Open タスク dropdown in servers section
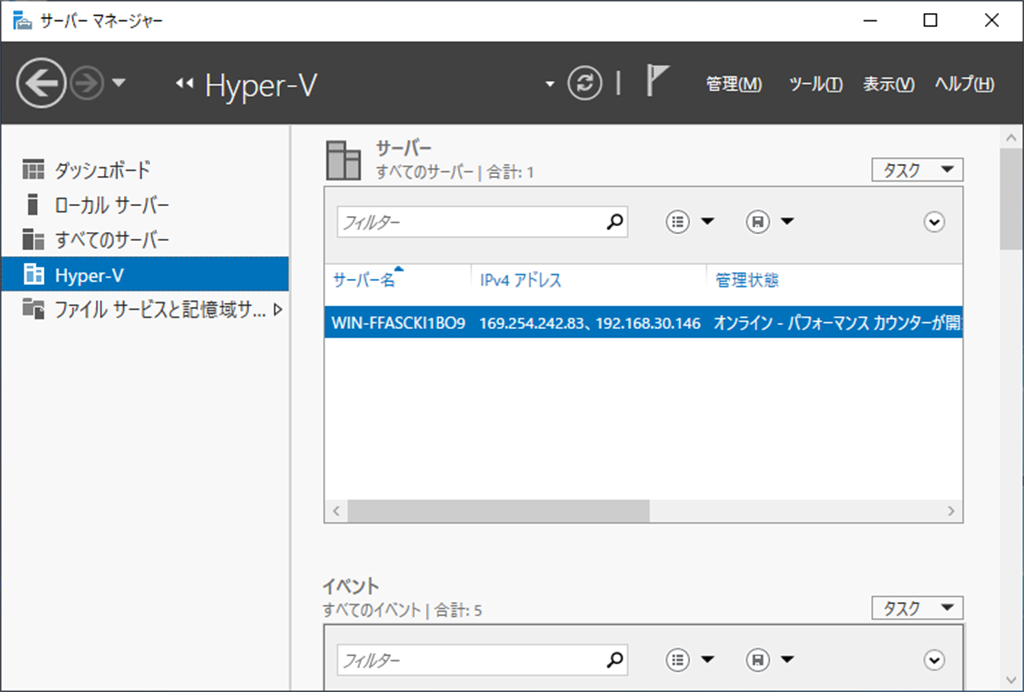This screenshot has height=692, width=1024. [x=917, y=170]
